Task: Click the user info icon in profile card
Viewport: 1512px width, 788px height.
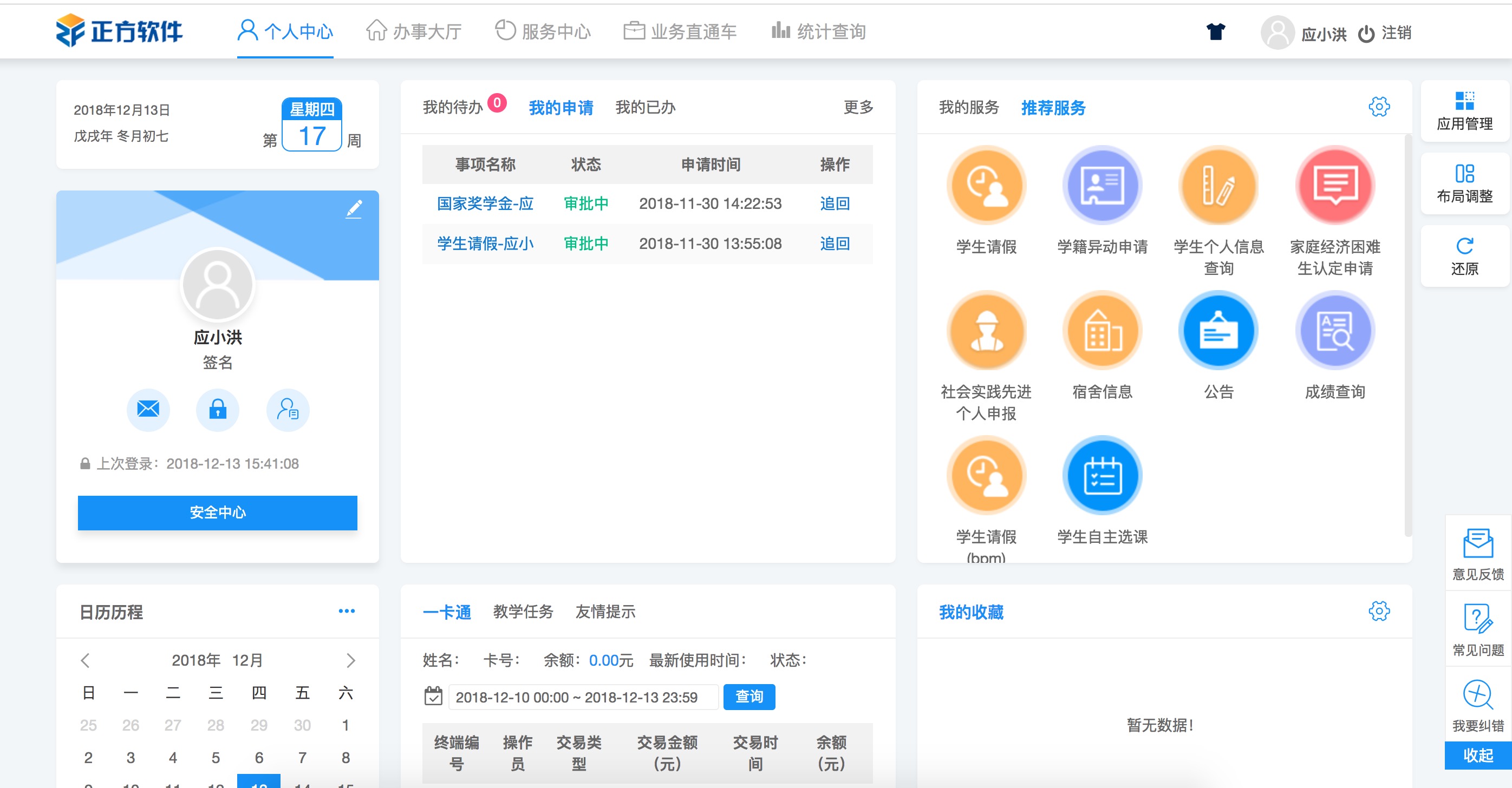Action: 288,409
